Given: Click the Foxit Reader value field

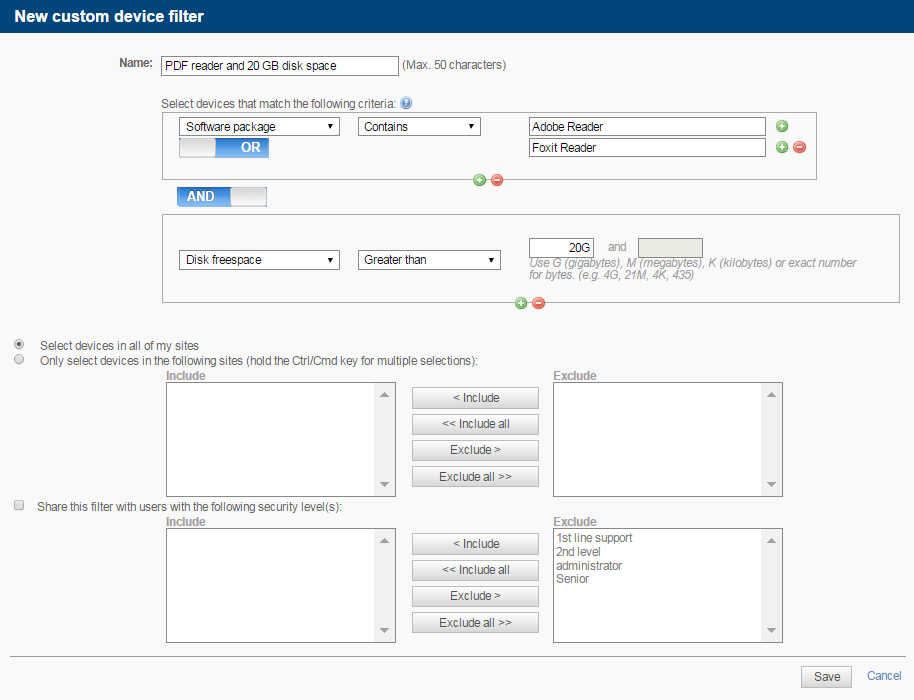Looking at the screenshot, I should (x=647, y=147).
